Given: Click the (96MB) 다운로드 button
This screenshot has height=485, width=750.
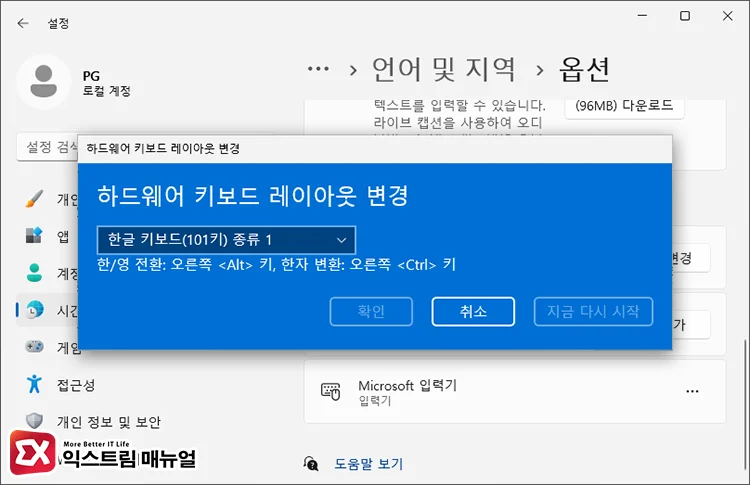Looking at the screenshot, I should pos(624,107).
